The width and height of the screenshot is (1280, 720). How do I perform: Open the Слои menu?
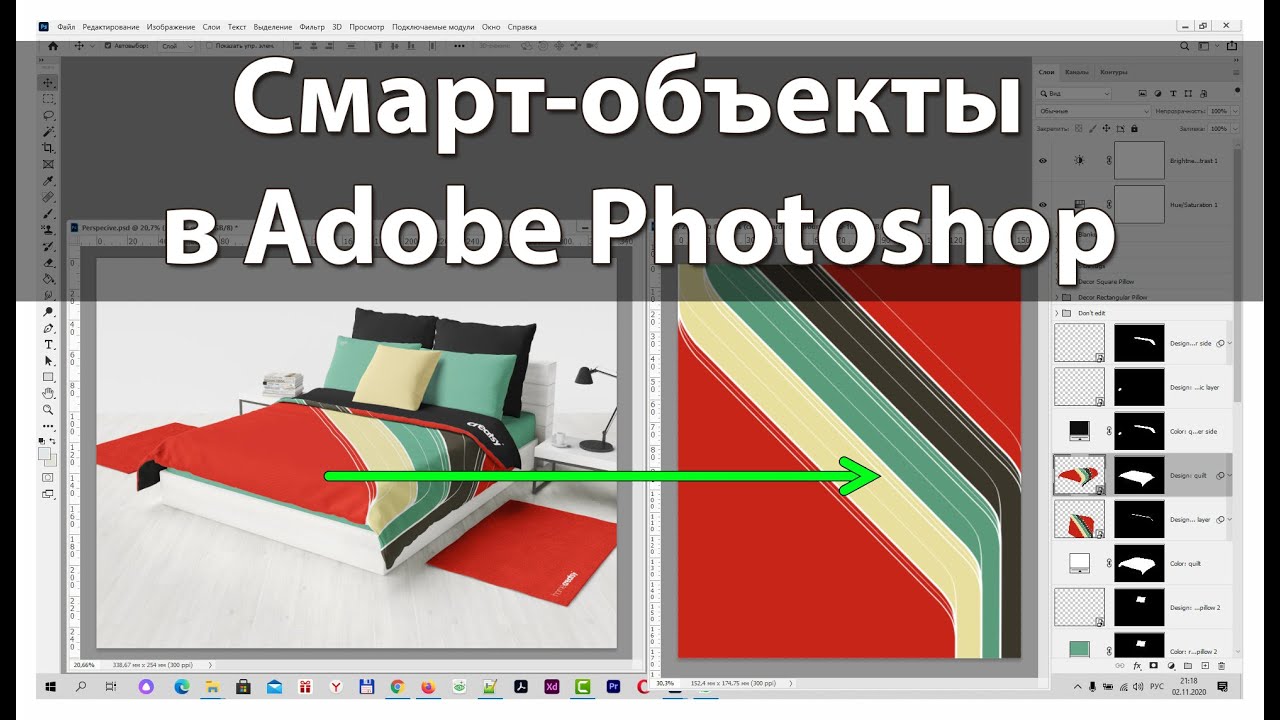(x=211, y=27)
